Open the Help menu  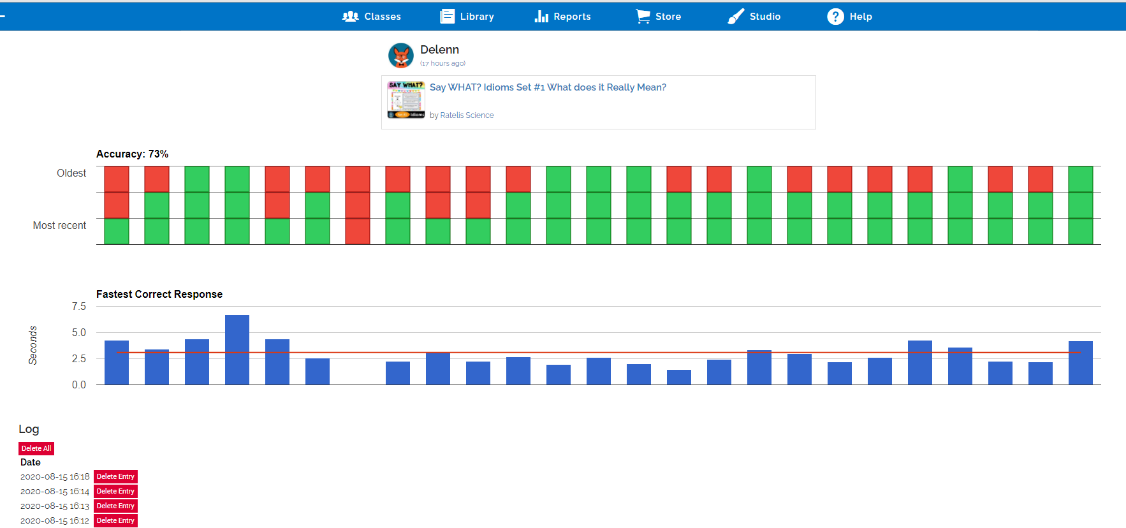(850, 17)
